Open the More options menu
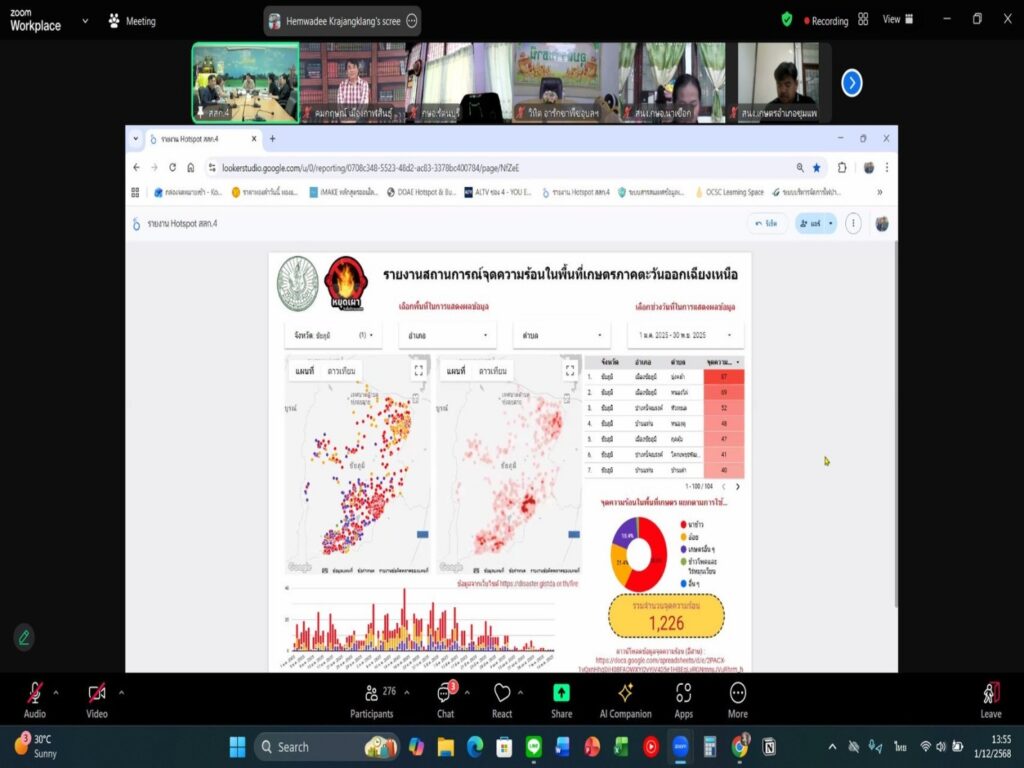Screen dimensions: 1024x768 point(737,694)
